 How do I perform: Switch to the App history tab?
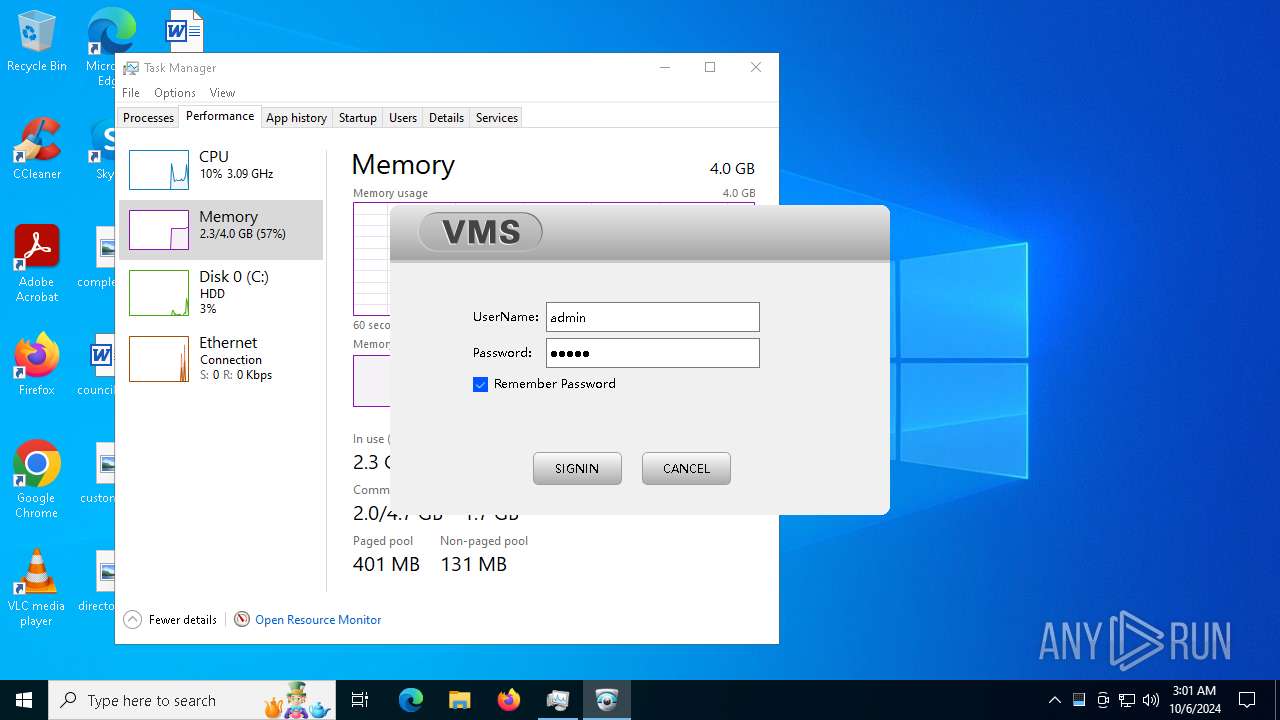click(x=296, y=117)
